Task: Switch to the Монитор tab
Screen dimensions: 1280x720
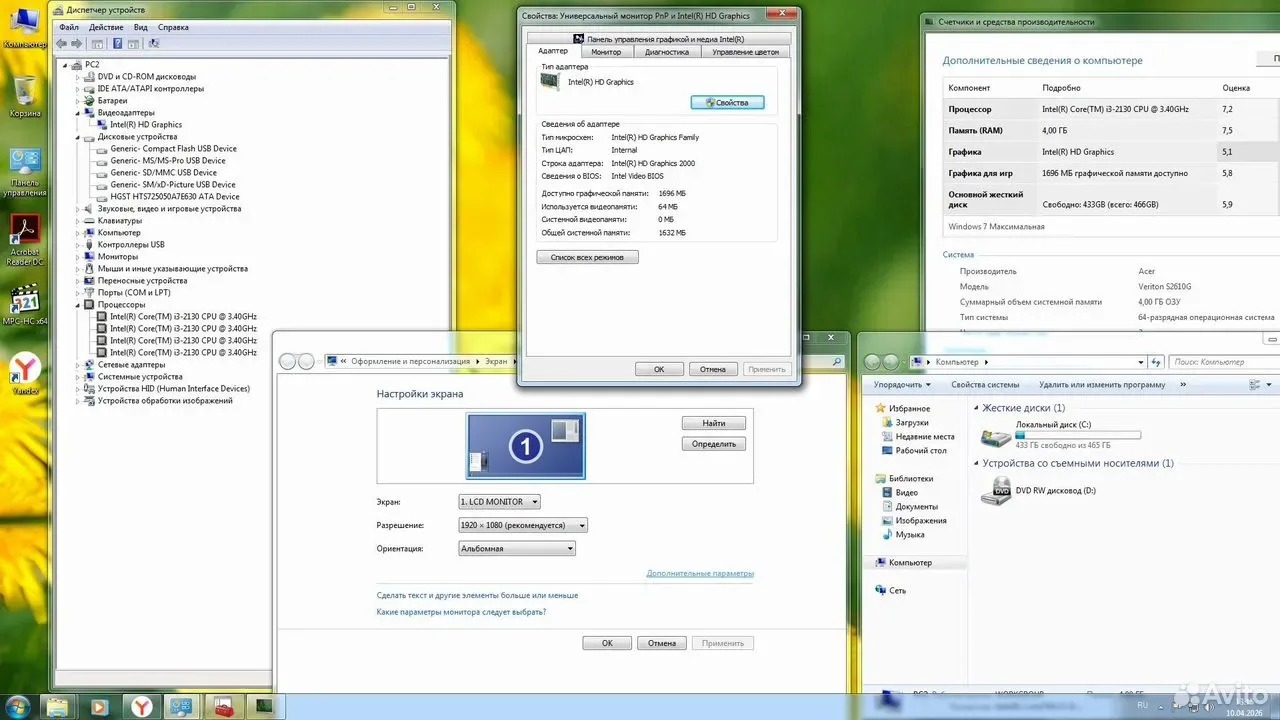Action: click(606, 52)
